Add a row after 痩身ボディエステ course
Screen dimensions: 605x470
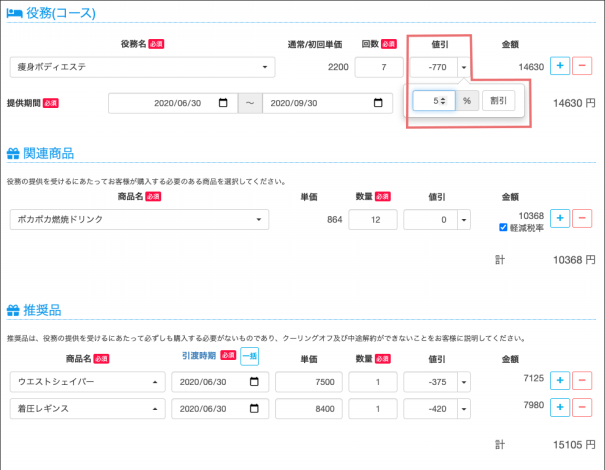coord(559,66)
